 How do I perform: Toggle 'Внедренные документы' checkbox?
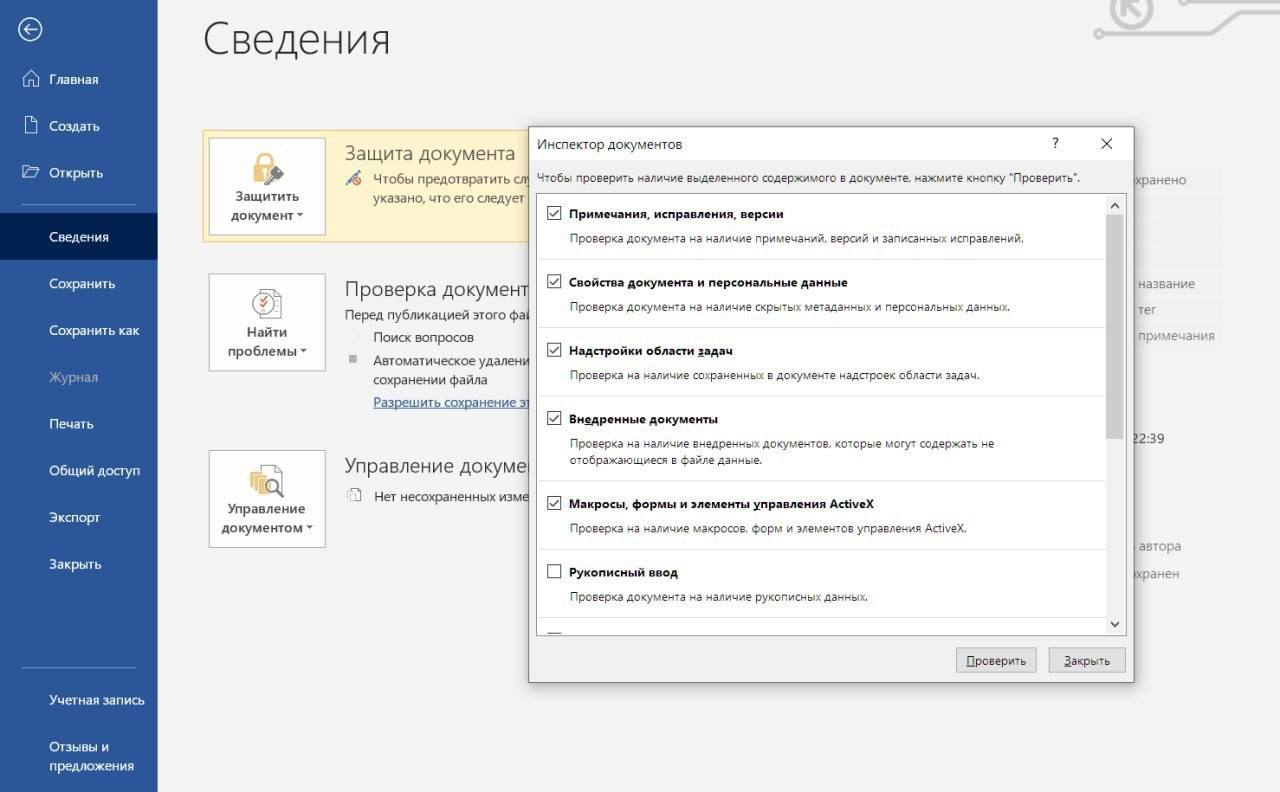point(554,419)
